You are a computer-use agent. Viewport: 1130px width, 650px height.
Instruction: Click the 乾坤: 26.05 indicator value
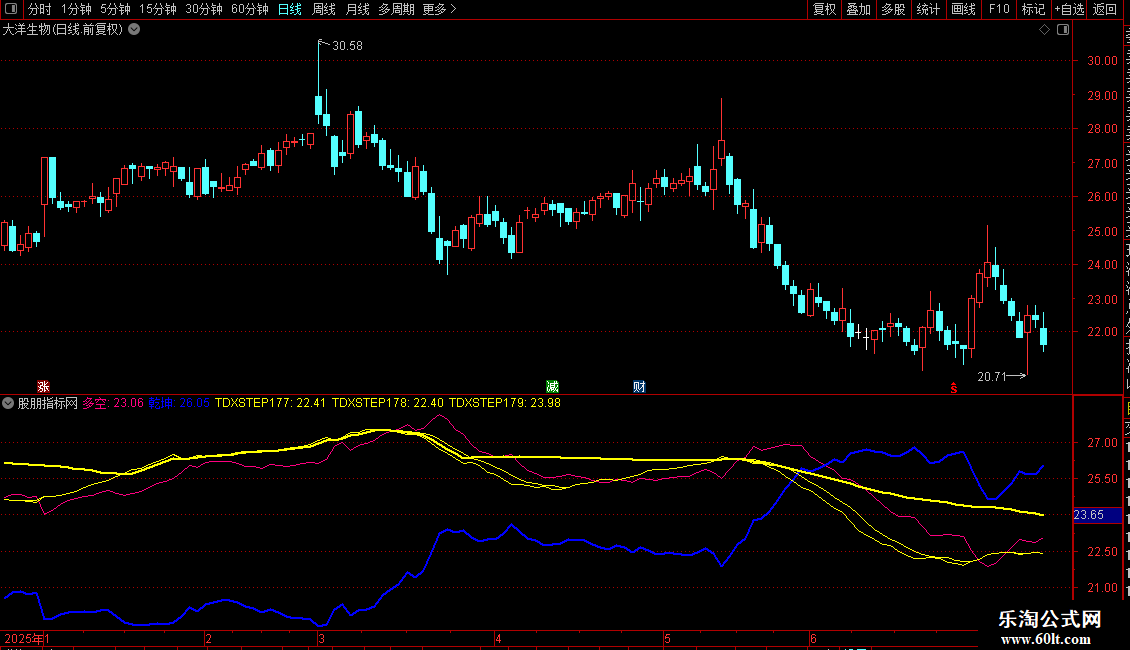click(179, 404)
